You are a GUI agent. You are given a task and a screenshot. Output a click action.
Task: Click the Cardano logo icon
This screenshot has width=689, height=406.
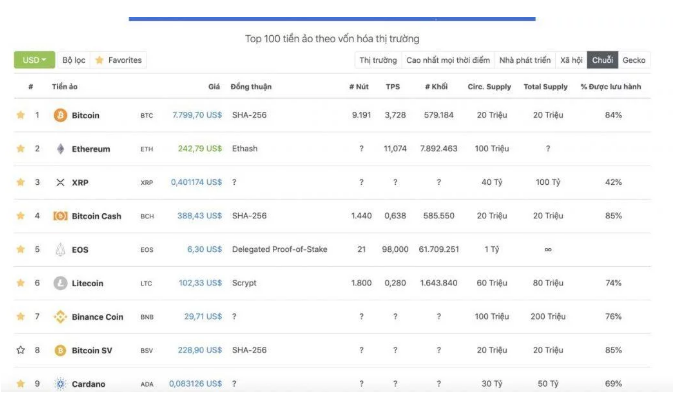60,384
